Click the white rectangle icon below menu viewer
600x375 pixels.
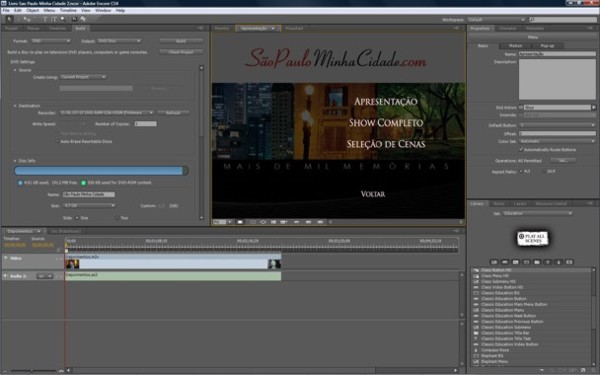click(240, 222)
